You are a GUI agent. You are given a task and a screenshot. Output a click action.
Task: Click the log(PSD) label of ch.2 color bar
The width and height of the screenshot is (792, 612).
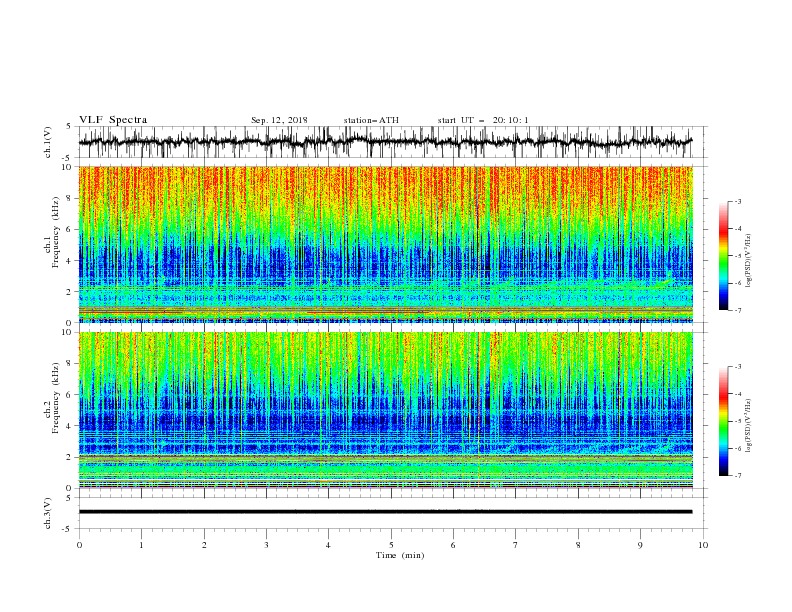[749, 426]
